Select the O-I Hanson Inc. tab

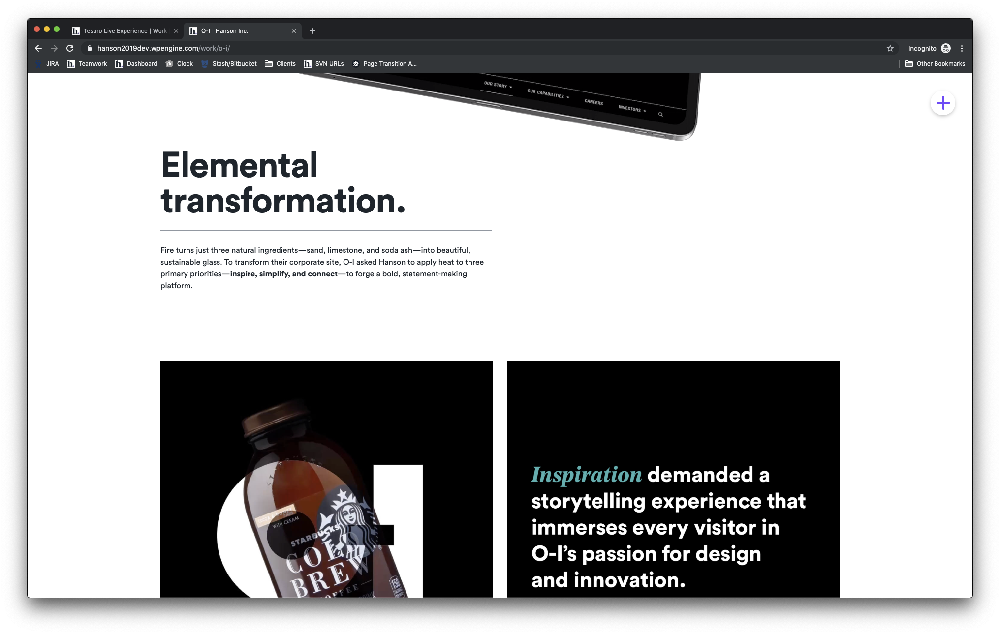point(242,31)
